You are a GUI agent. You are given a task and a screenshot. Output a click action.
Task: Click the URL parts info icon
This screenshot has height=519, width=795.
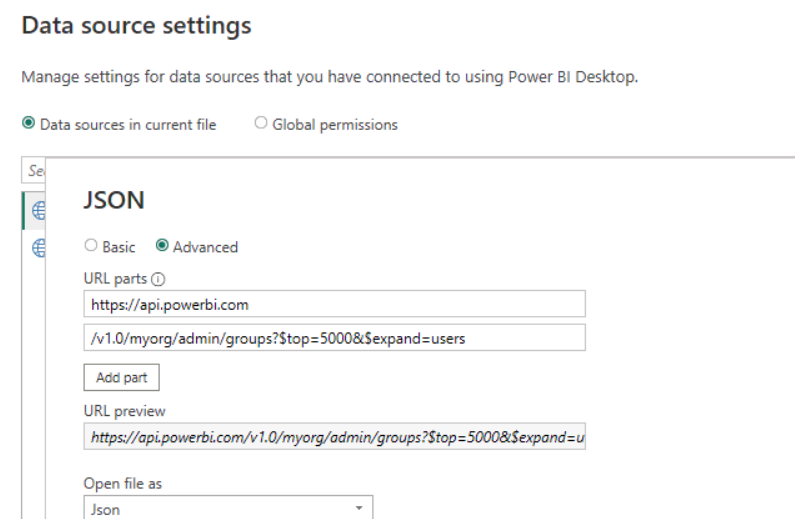pyautogui.click(x=158, y=279)
